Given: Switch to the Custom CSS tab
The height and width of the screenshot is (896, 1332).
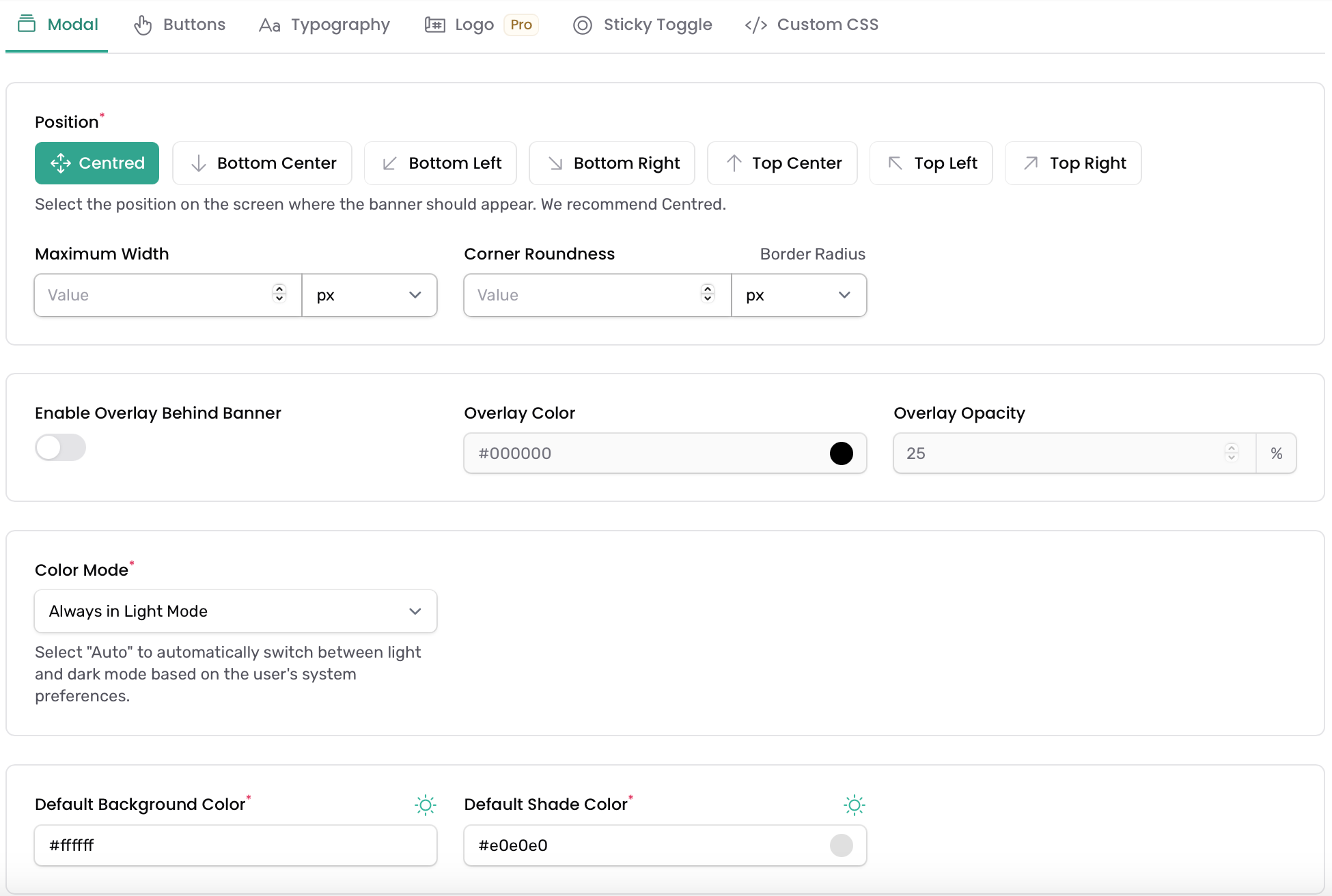Looking at the screenshot, I should pyautogui.click(x=811, y=25).
